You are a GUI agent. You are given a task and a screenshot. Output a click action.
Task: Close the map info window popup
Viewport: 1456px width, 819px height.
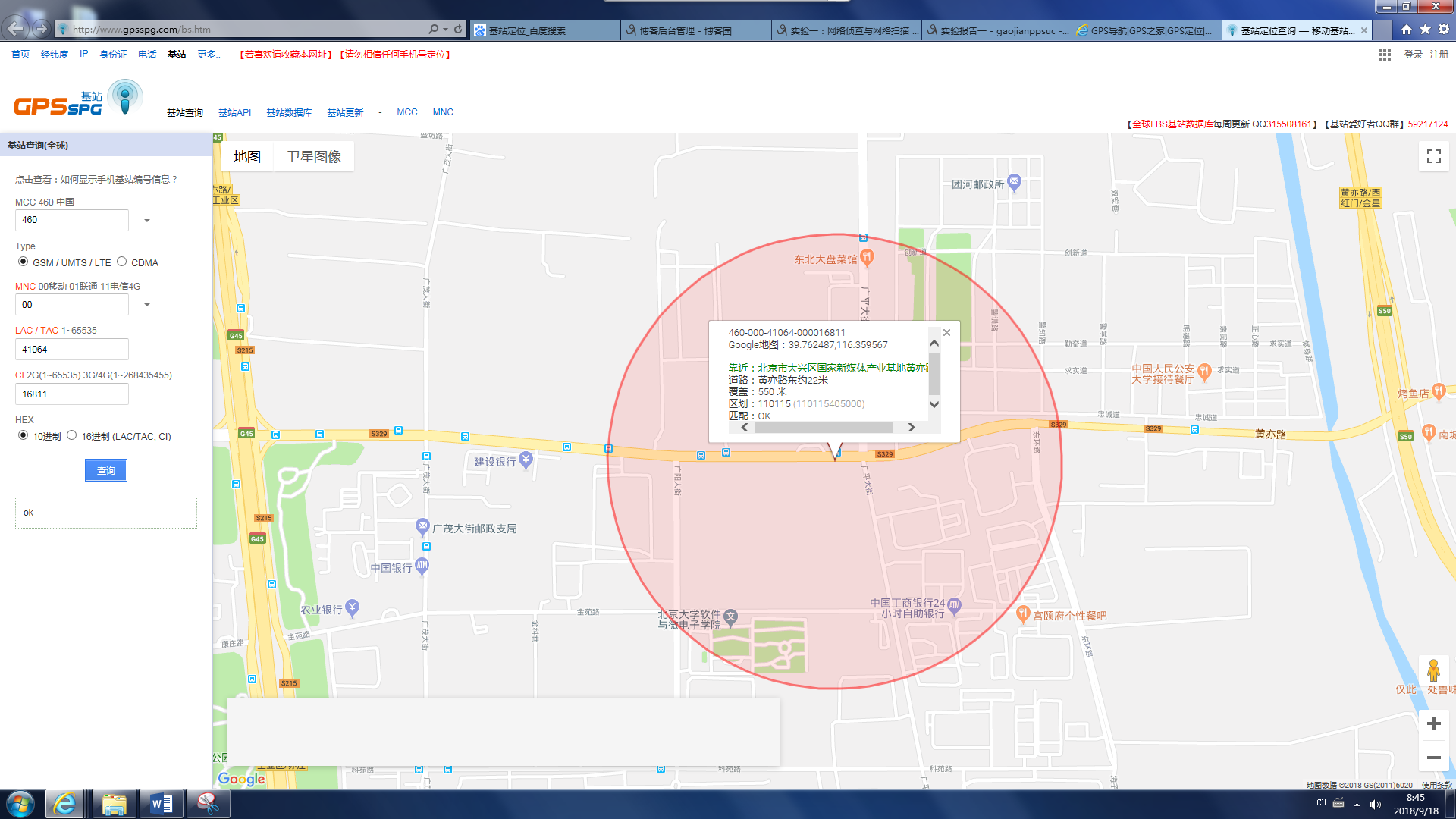click(x=946, y=332)
